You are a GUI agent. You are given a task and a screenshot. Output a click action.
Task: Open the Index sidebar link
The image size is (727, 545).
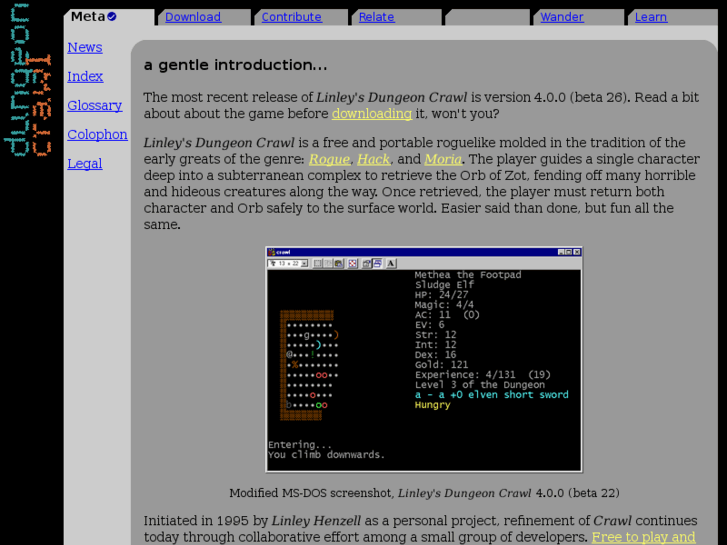(x=85, y=76)
